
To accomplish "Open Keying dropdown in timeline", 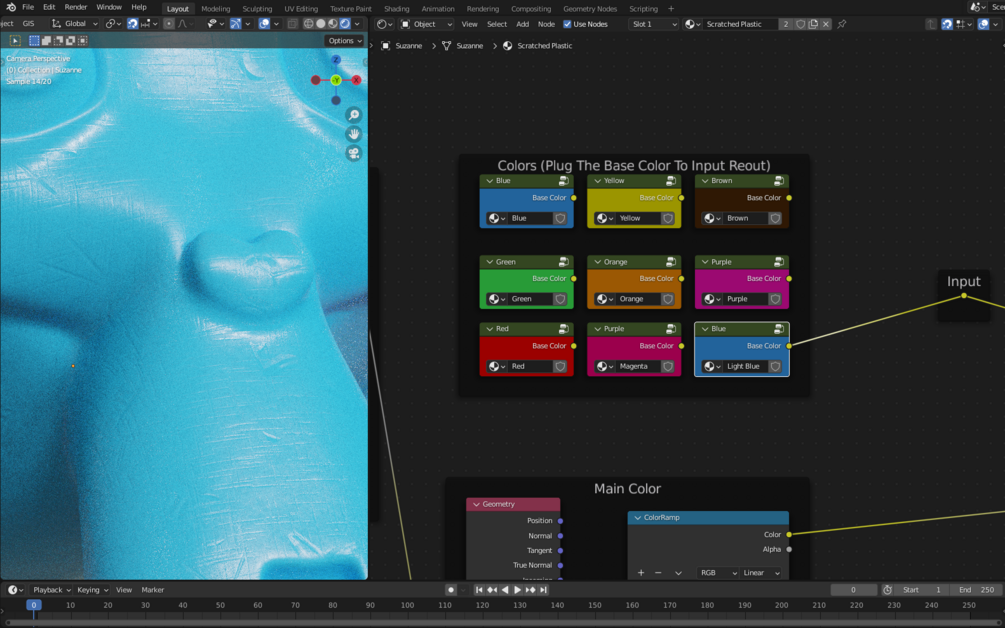I will click(x=92, y=590).
